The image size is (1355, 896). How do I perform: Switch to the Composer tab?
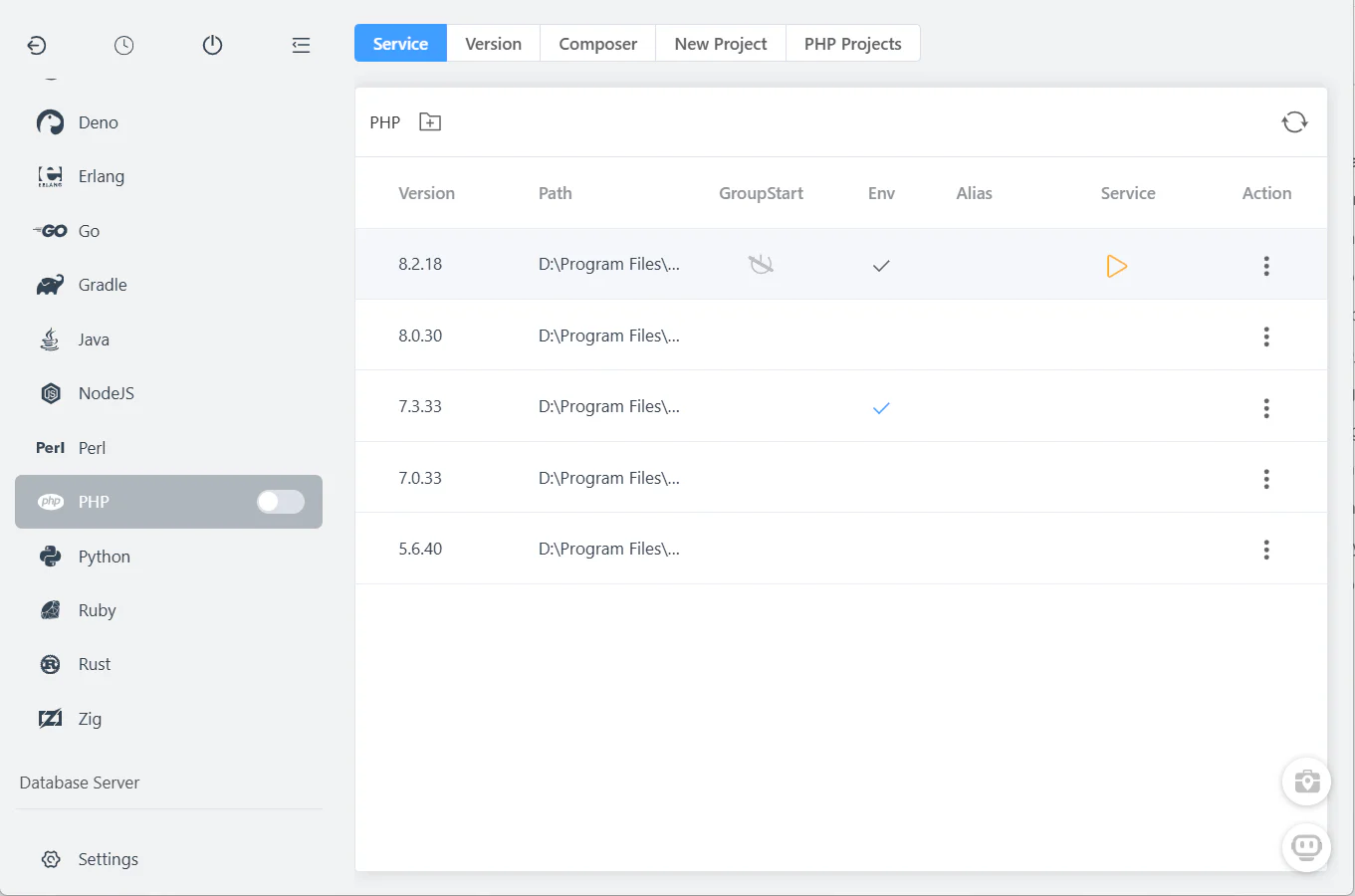[x=597, y=44]
